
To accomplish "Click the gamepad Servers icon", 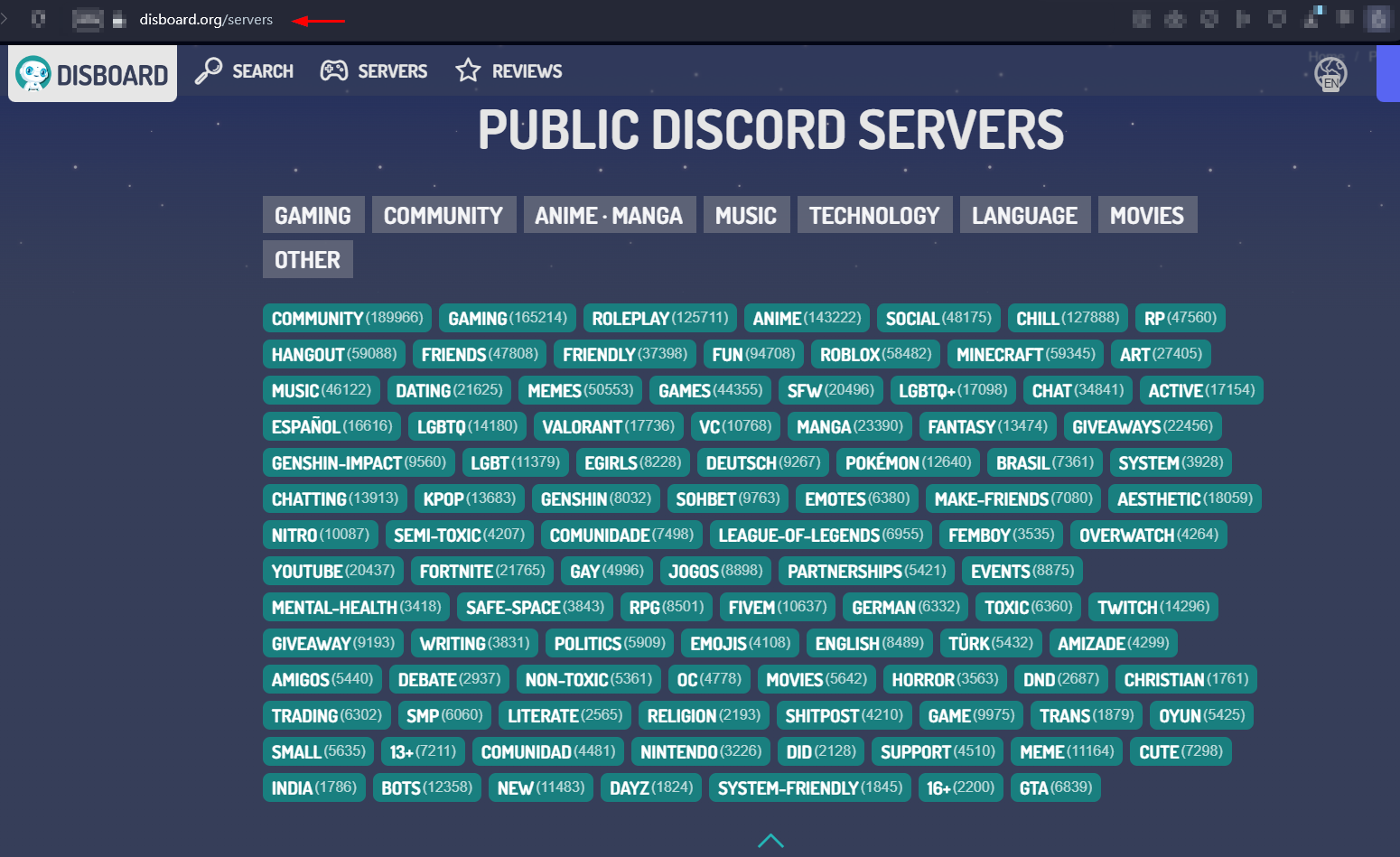I will tap(334, 70).
